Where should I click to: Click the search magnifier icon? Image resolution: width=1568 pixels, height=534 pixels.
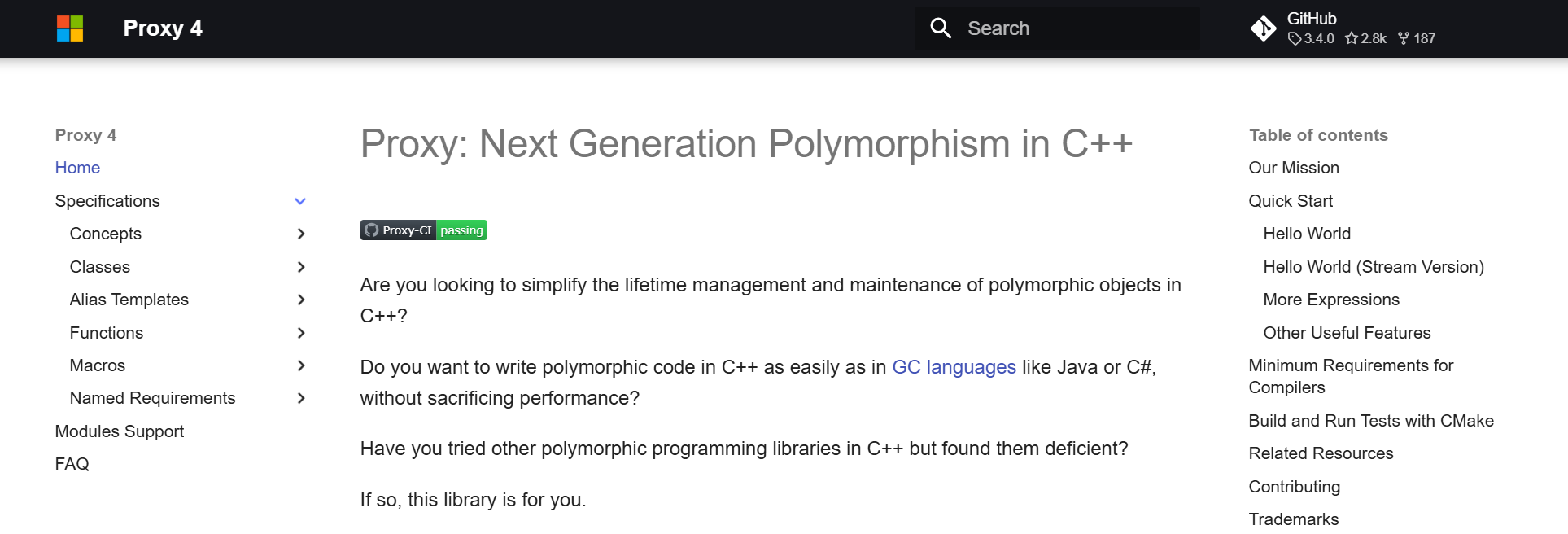pyautogui.click(x=941, y=28)
